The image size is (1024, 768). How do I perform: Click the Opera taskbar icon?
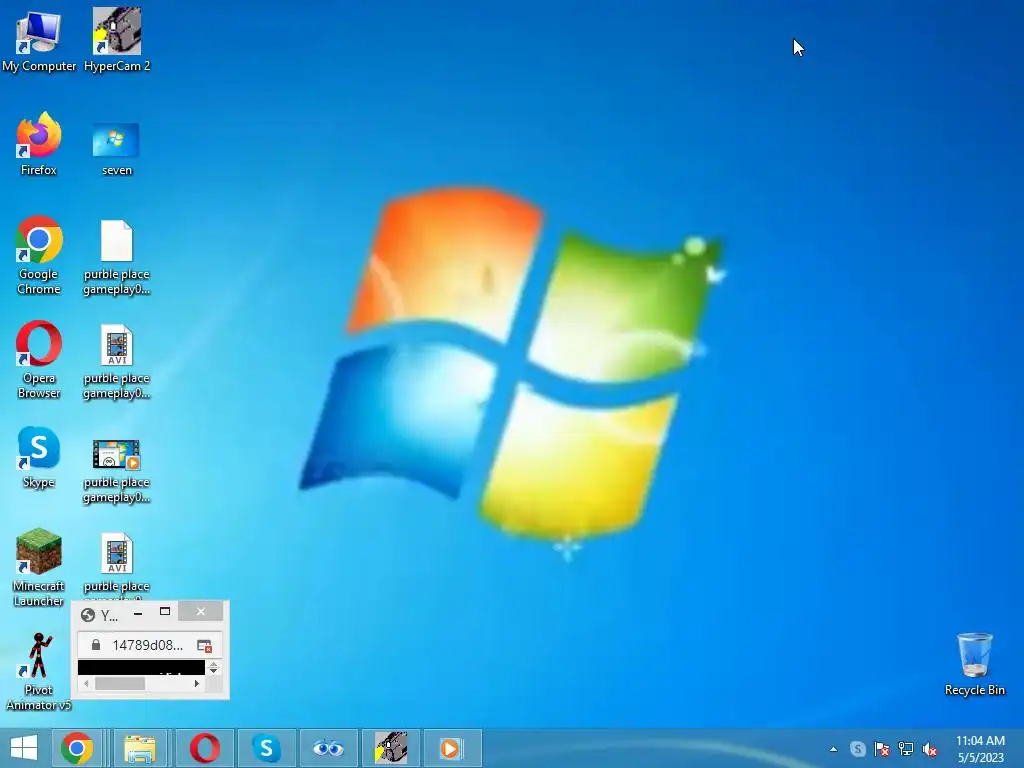pos(204,748)
